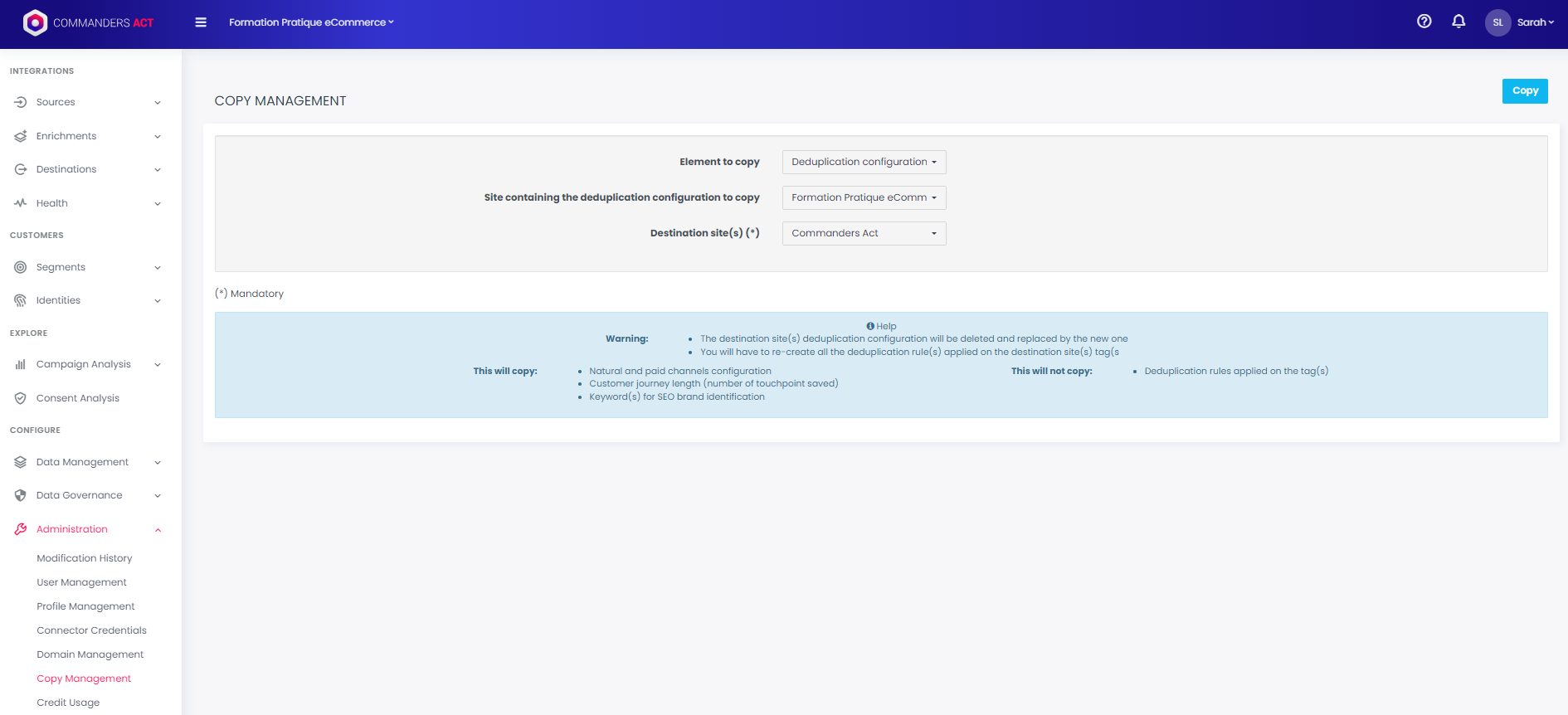Open the notifications bell
This screenshot has width=1568, height=715.
(1458, 22)
